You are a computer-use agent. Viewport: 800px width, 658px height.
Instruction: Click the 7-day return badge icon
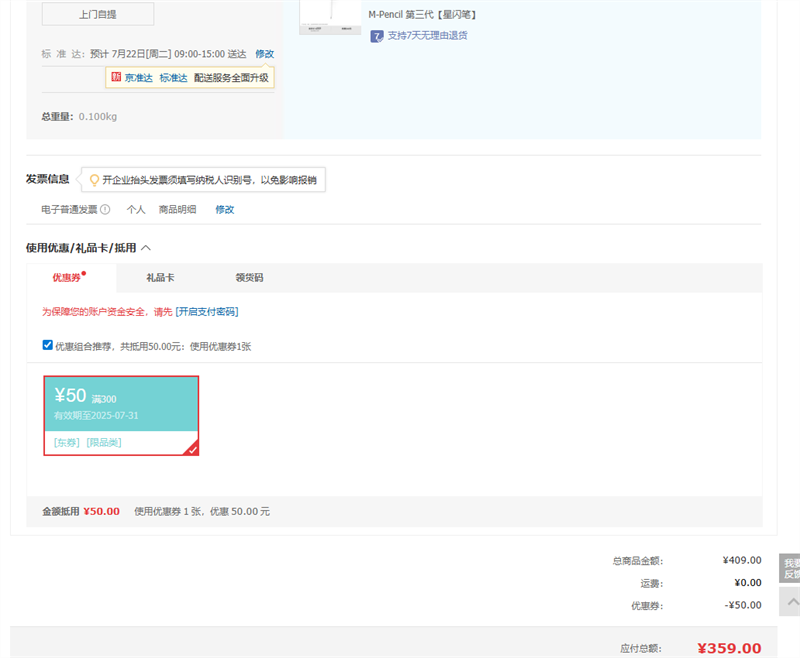[x=376, y=36]
